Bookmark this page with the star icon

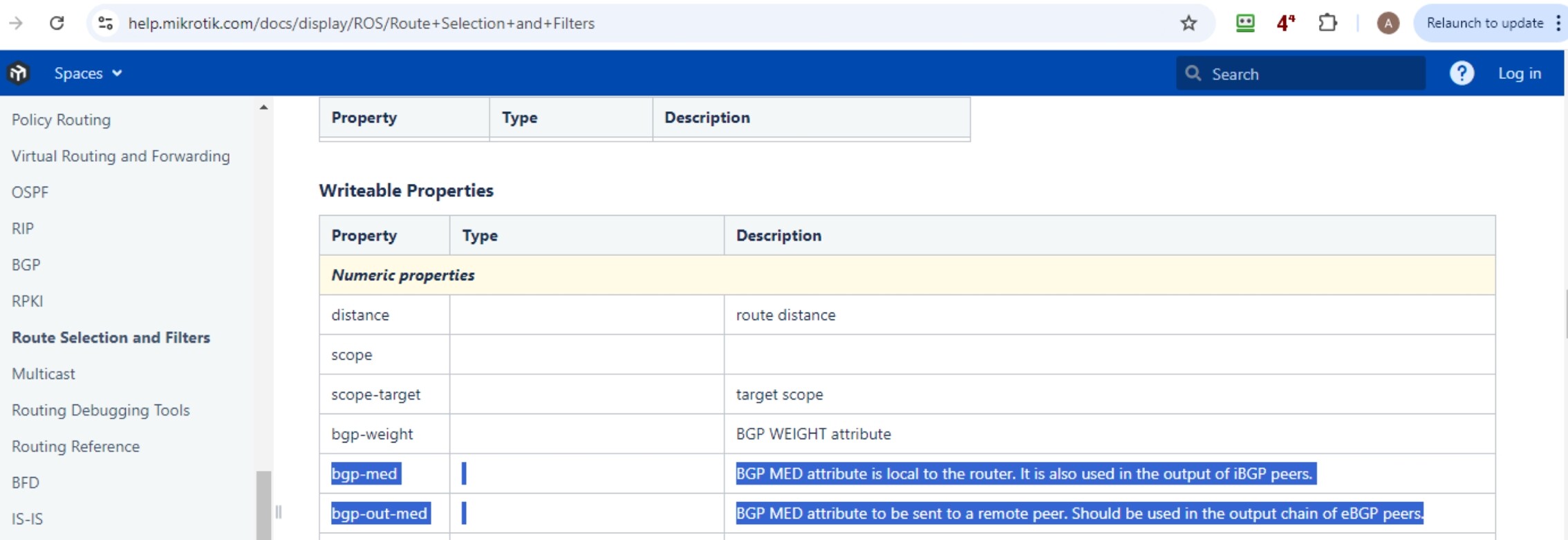click(x=1188, y=23)
